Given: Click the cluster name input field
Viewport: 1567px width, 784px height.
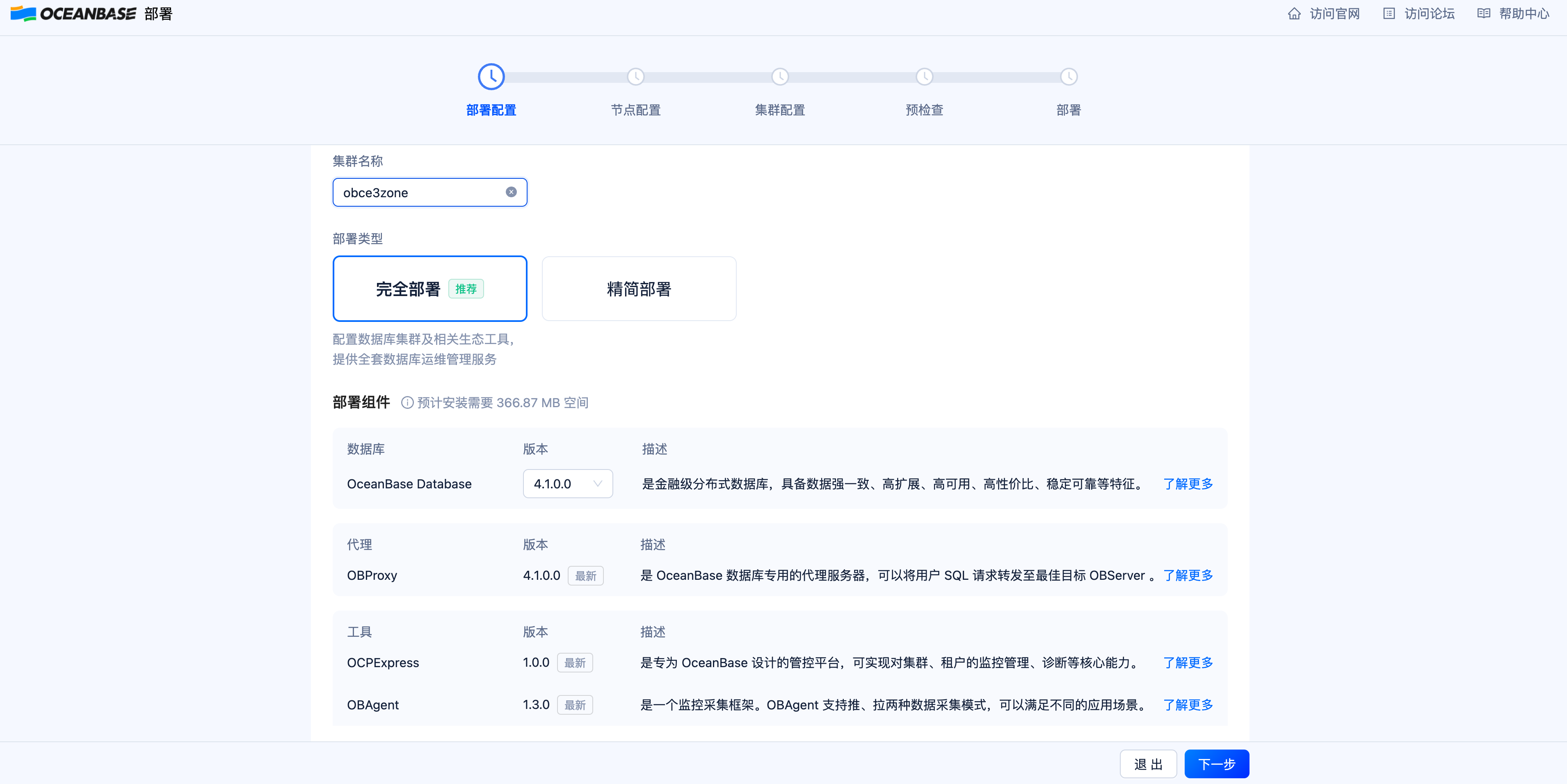Looking at the screenshot, I should tap(420, 193).
